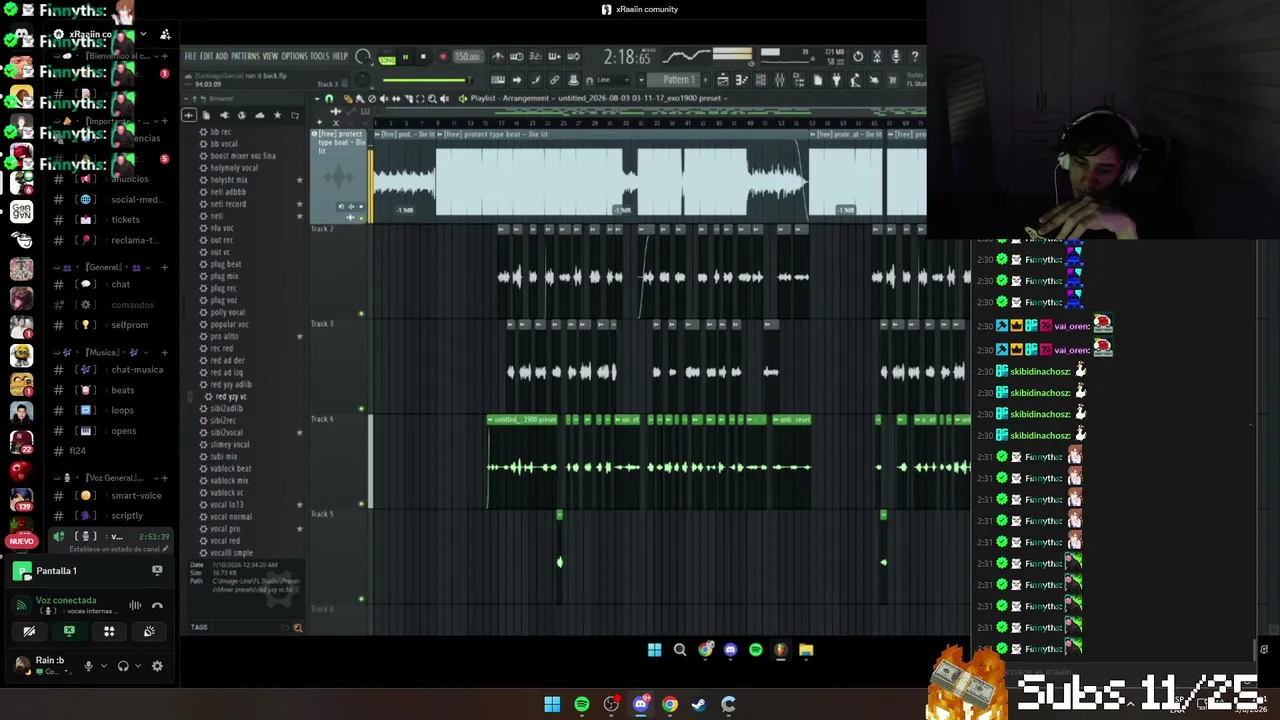Open the HELP menu in FL Studio

[x=340, y=57]
